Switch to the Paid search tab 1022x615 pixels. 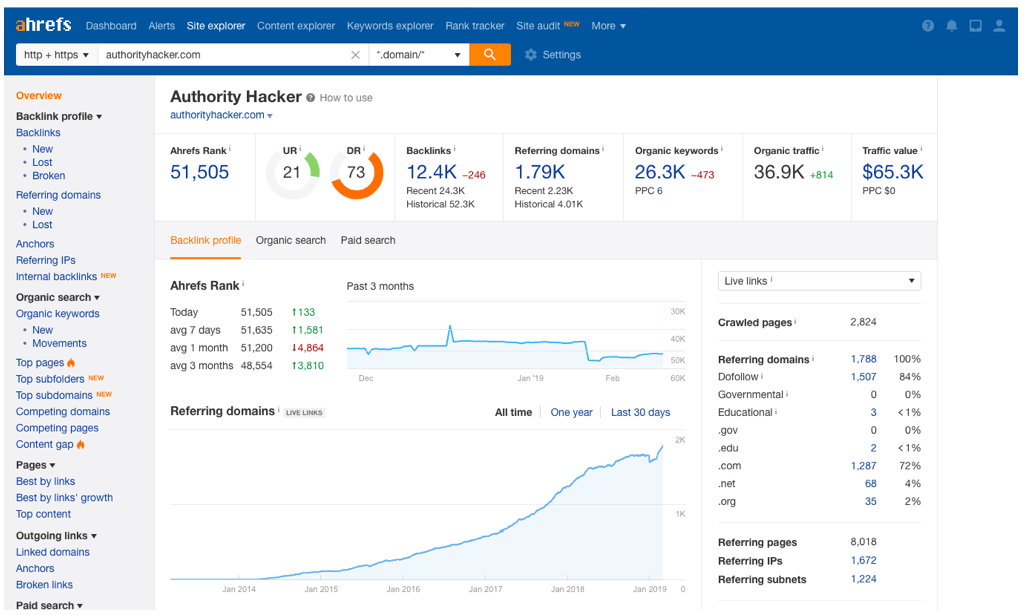point(368,240)
